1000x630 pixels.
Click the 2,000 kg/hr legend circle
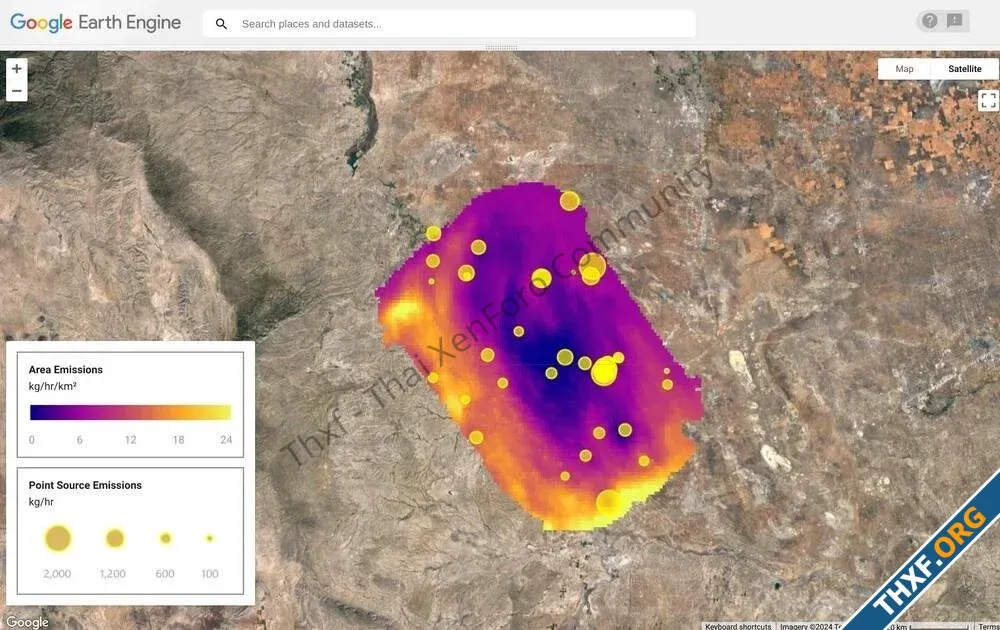[57, 538]
